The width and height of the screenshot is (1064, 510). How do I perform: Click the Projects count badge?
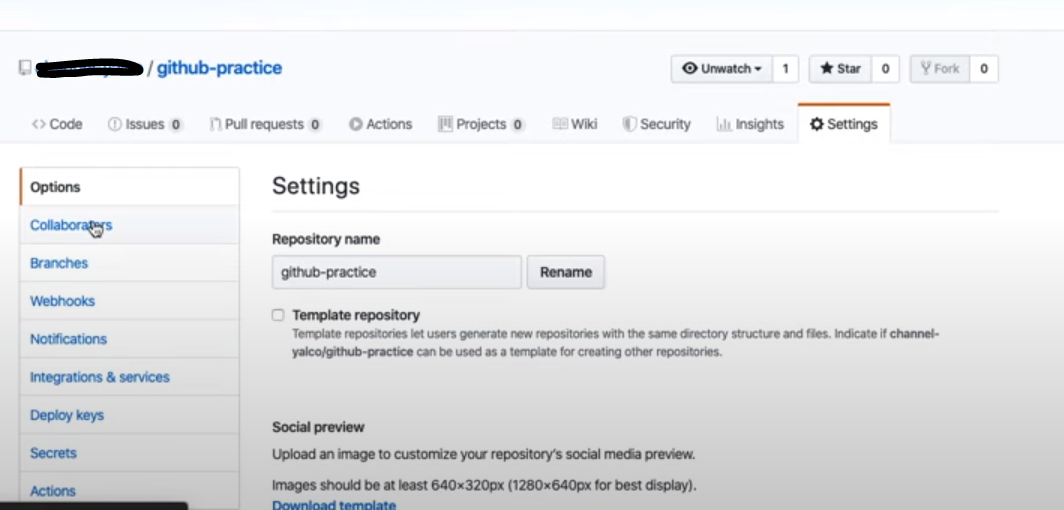point(517,125)
